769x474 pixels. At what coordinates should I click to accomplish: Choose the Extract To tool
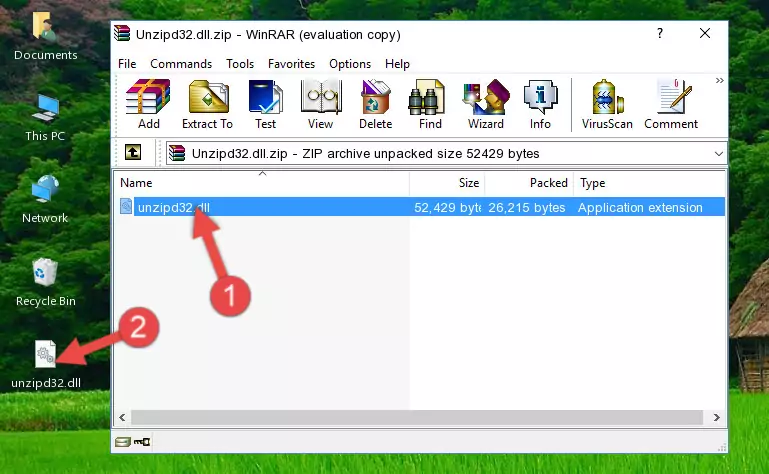[207, 105]
